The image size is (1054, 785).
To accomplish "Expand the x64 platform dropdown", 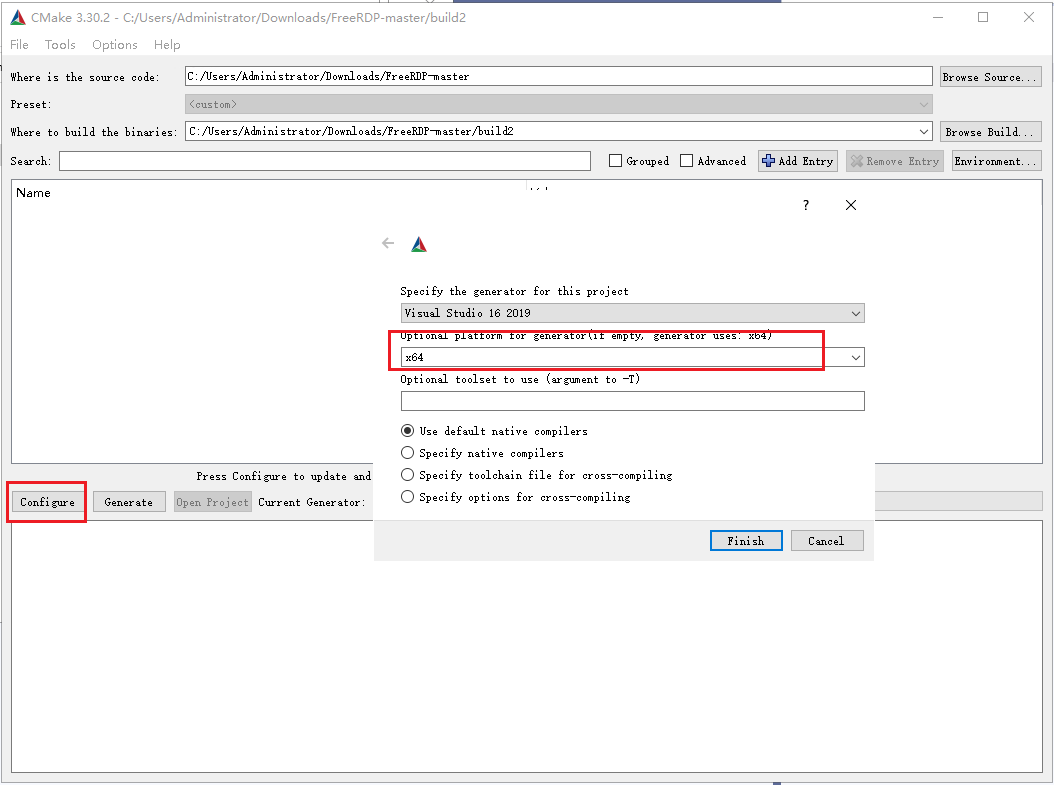I will coord(856,358).
